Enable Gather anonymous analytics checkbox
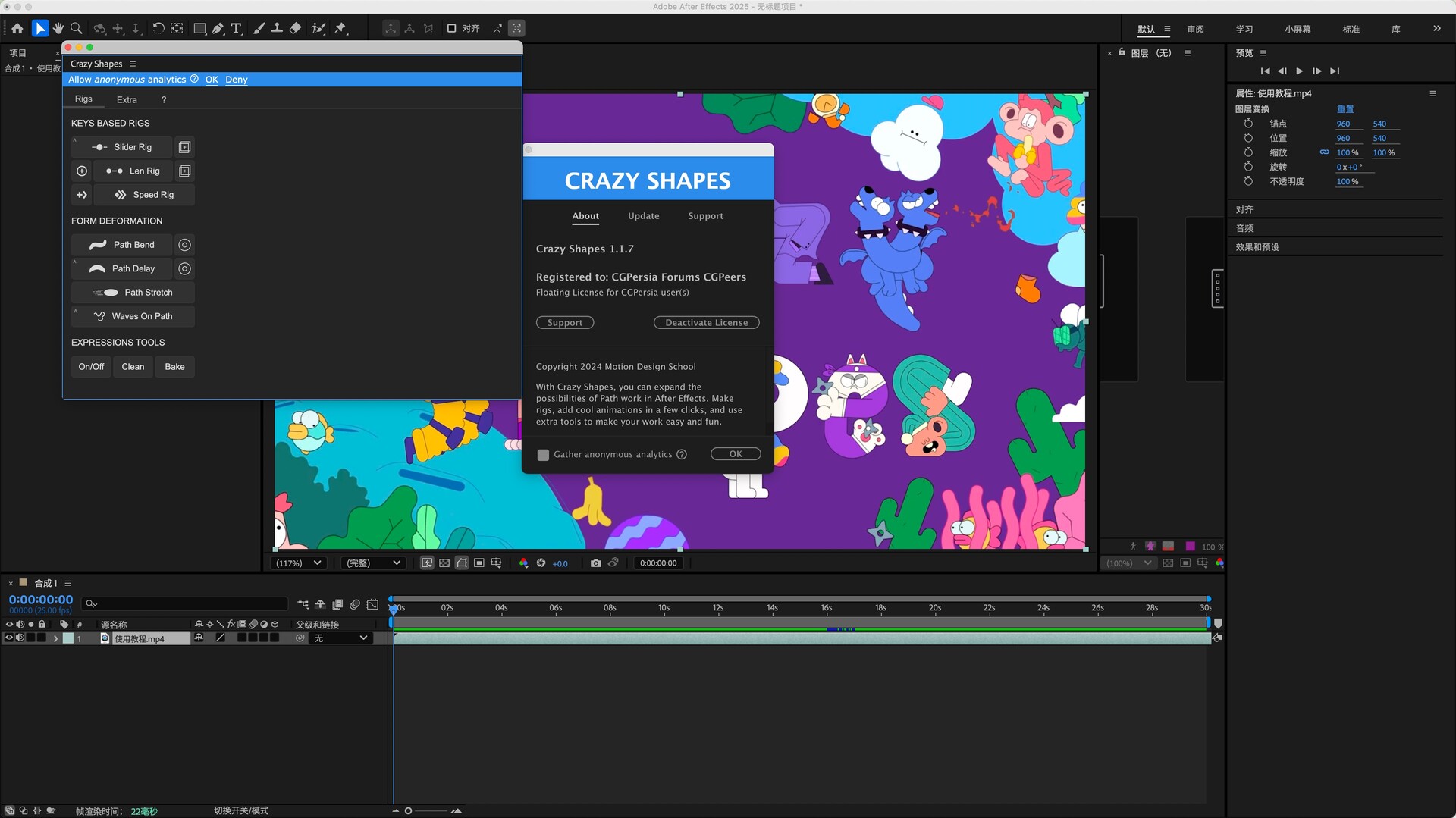 [543, 455]
